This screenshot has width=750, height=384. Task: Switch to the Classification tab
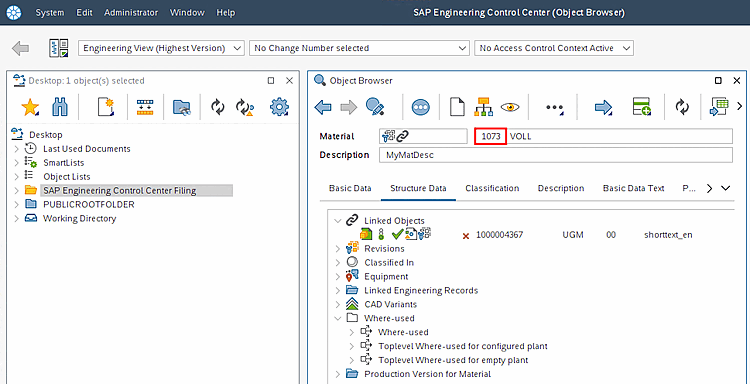(x=492, y=188)
